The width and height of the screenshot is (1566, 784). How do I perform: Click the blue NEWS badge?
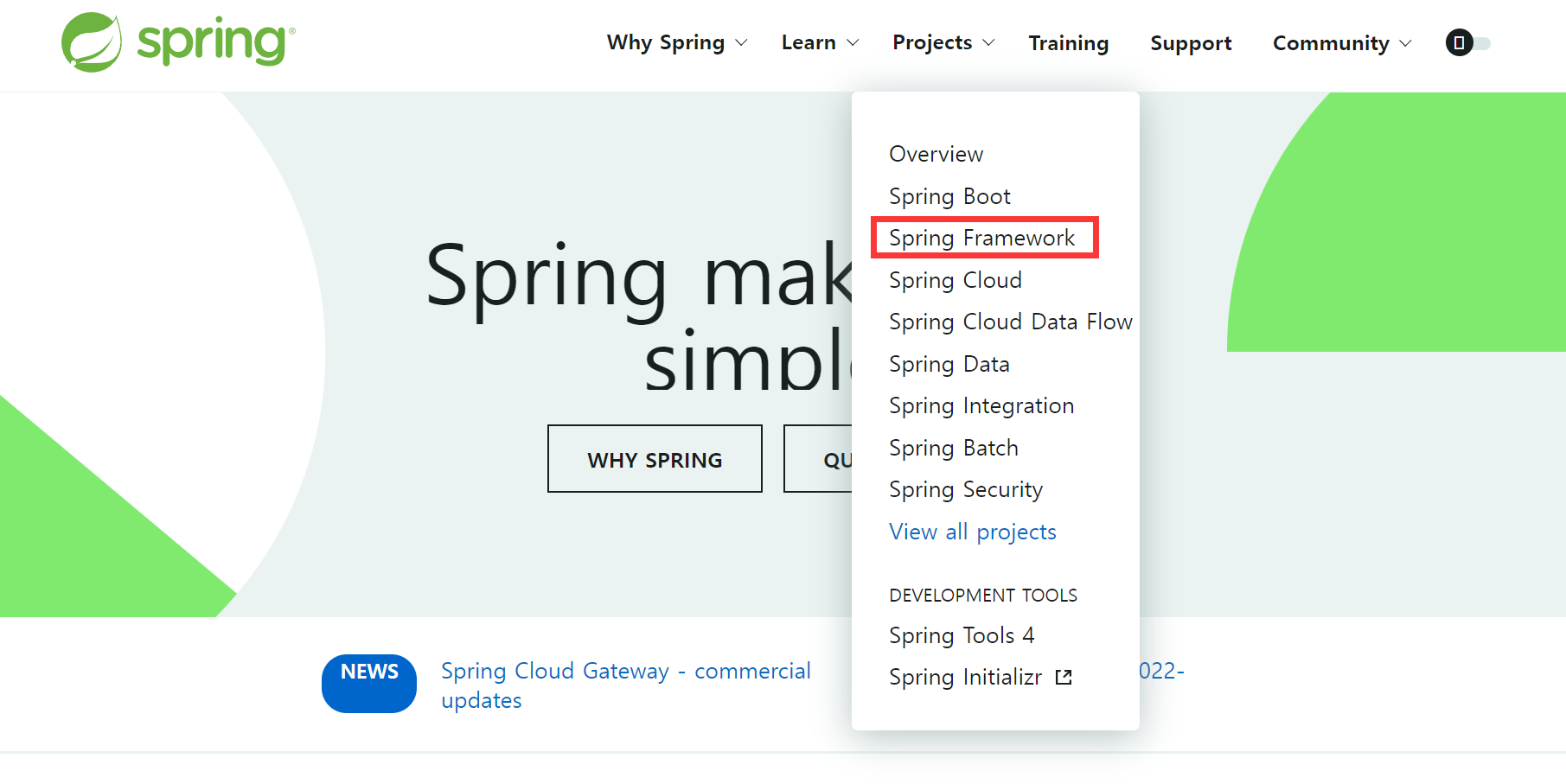369,683
